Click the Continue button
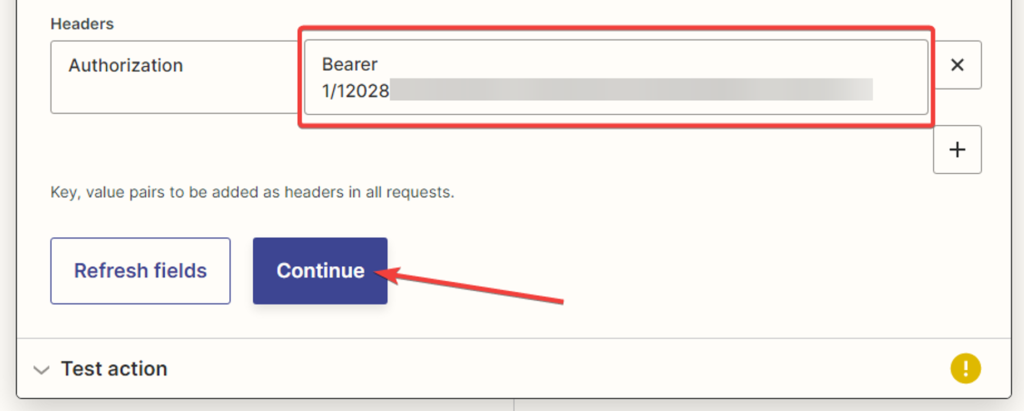The width and height of the screenshot is (1024, 411). coord(320,271)
